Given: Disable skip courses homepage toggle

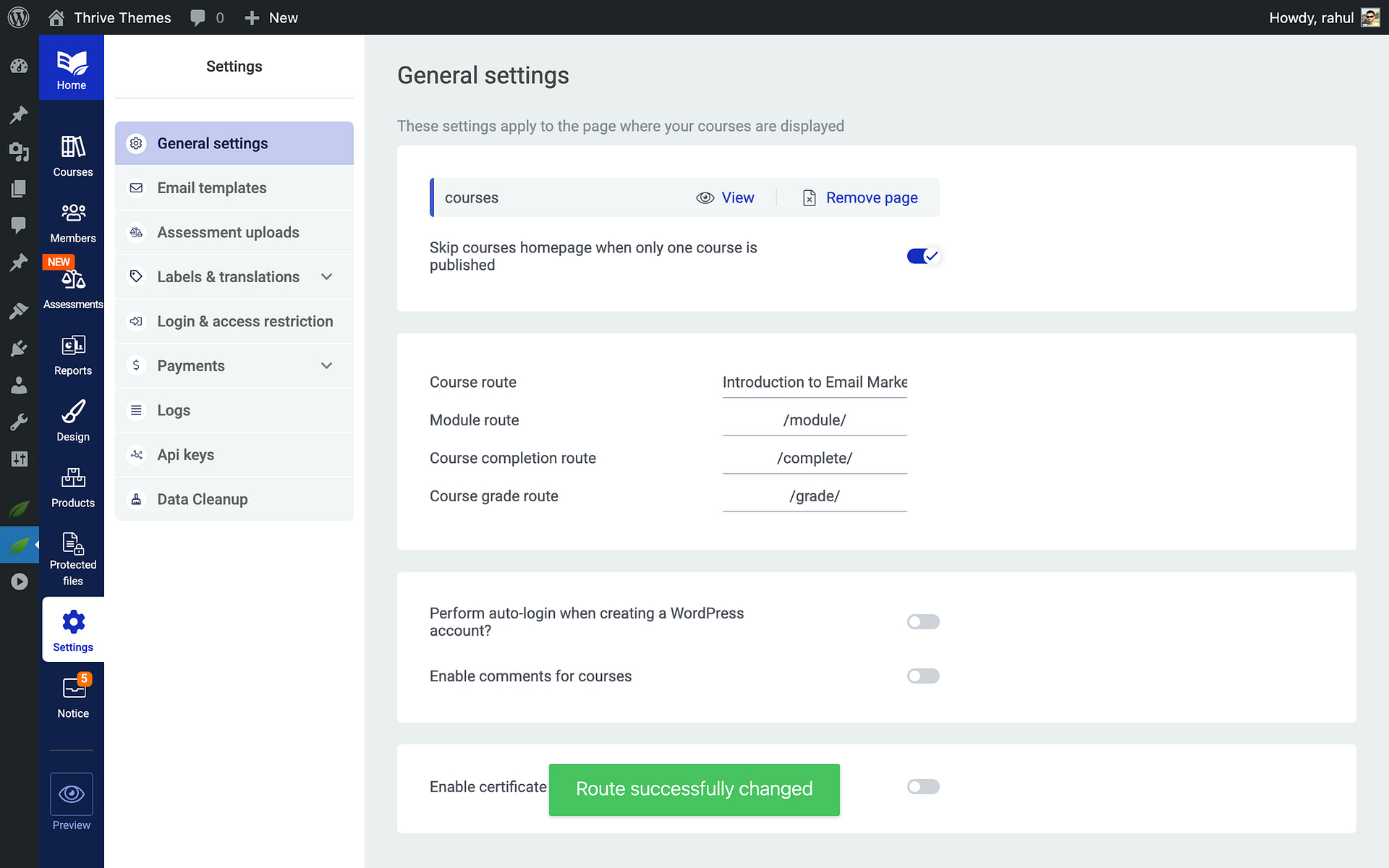Looking at the screenshot, I should tap(922, 255).
